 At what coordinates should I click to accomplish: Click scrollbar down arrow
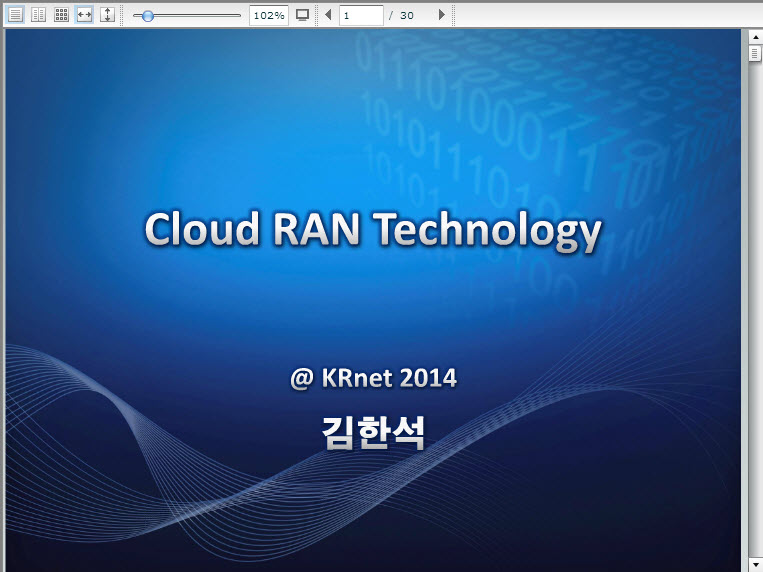point(755,565)
